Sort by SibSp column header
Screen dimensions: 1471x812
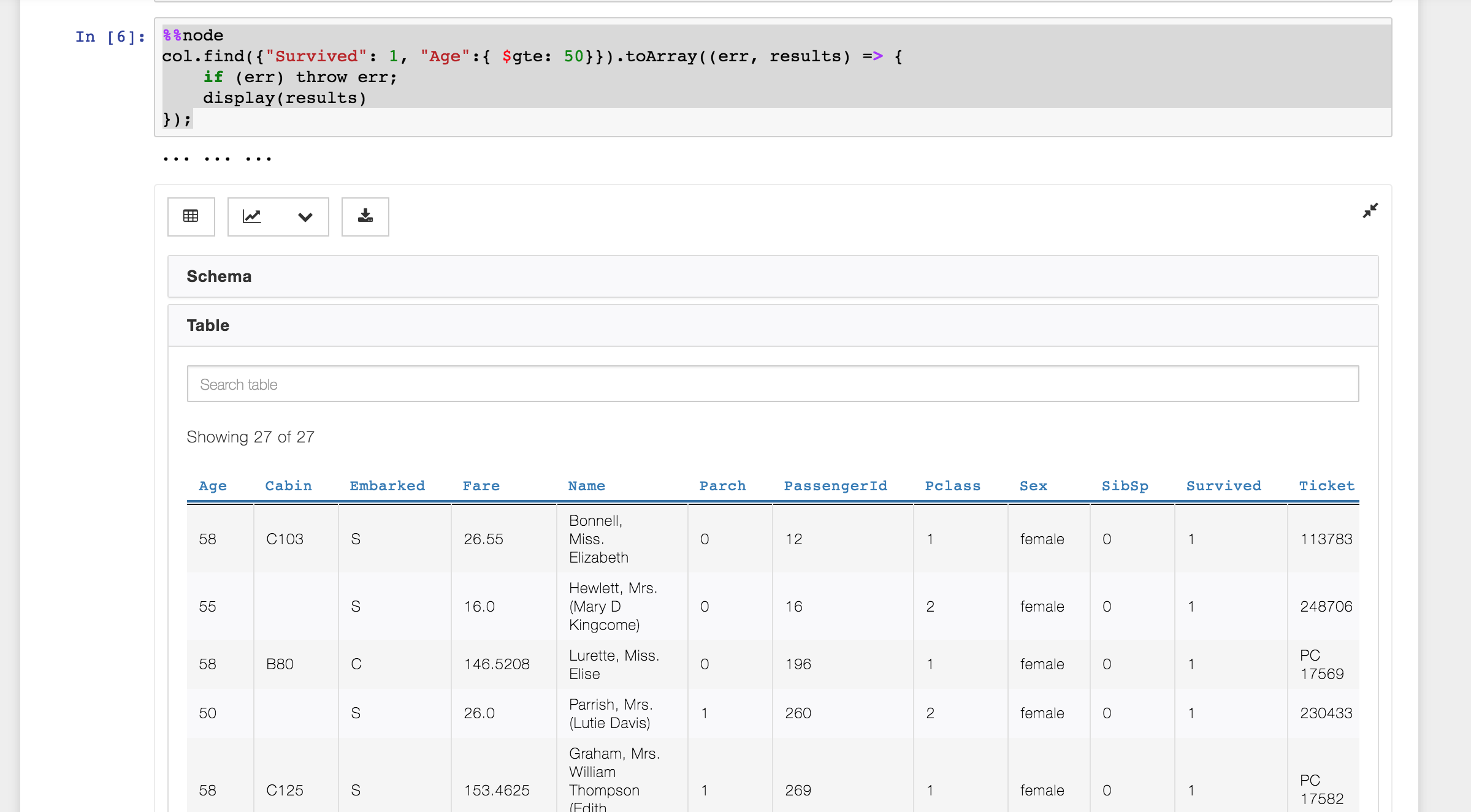pos(1125,486)
